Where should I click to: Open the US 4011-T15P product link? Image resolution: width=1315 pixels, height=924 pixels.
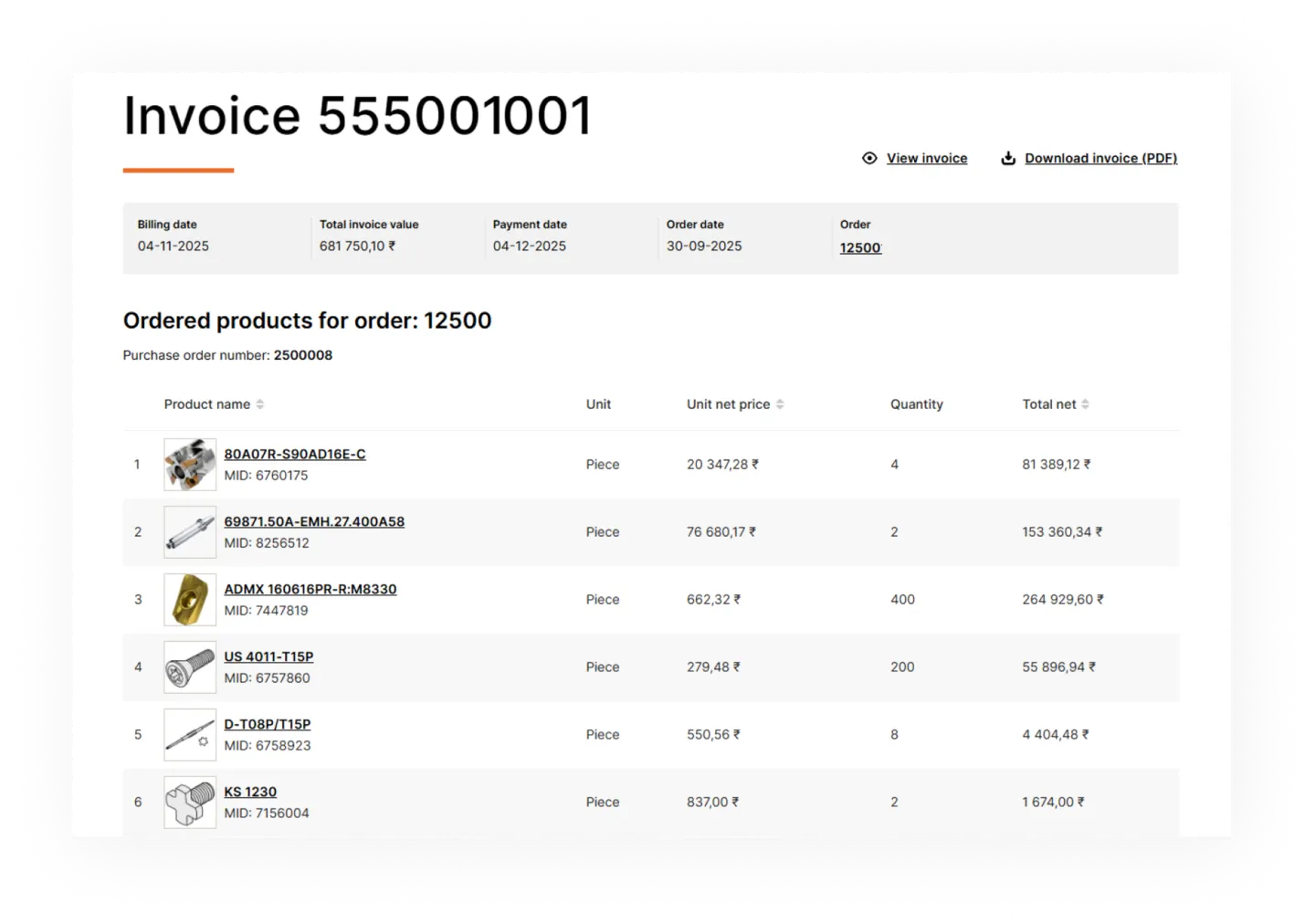pyautogui.click(x=268, y=656)
